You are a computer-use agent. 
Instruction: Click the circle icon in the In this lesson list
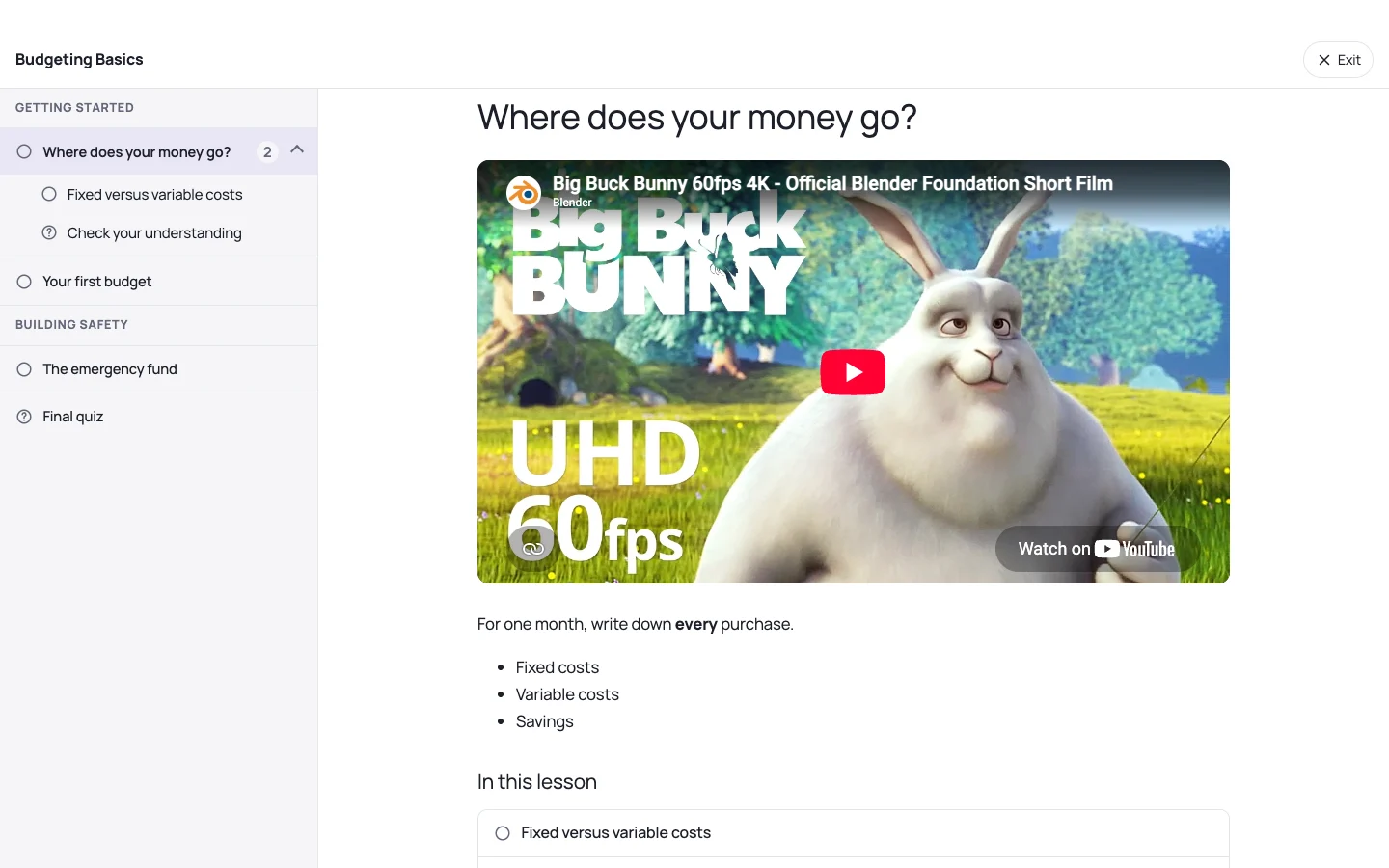[x=503, y=833]
